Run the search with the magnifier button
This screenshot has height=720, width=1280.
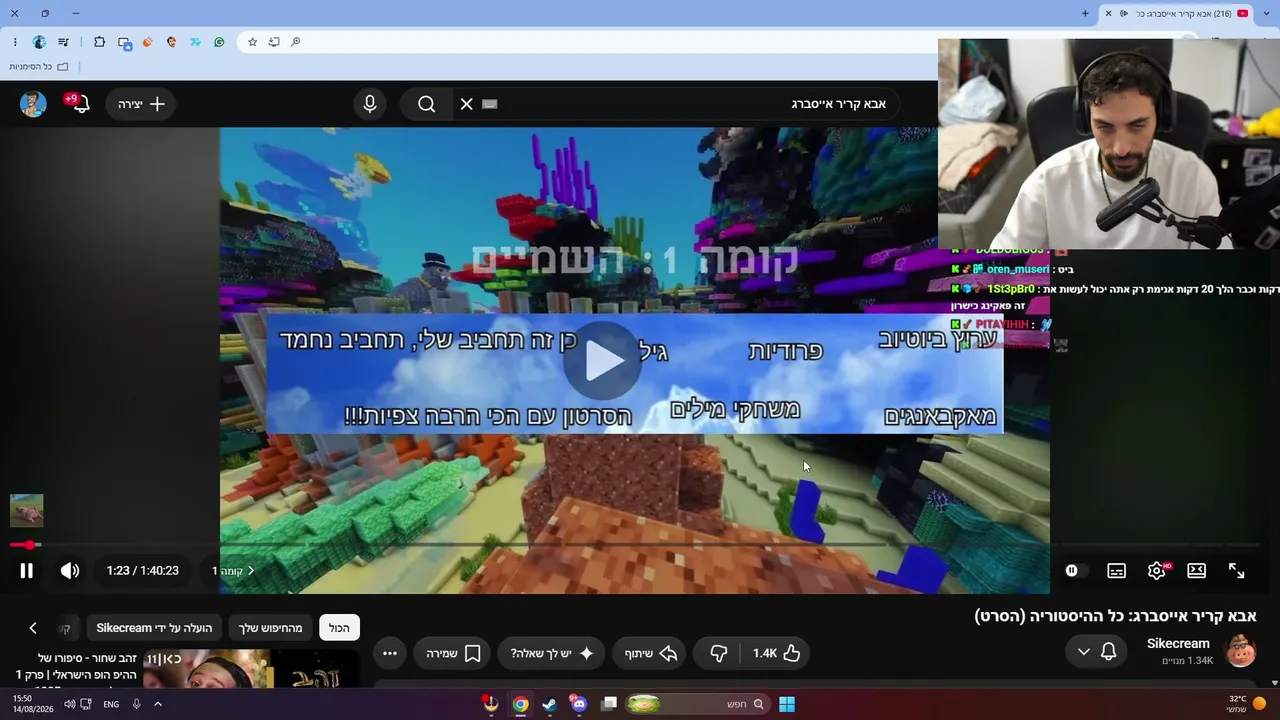[427, 104]
